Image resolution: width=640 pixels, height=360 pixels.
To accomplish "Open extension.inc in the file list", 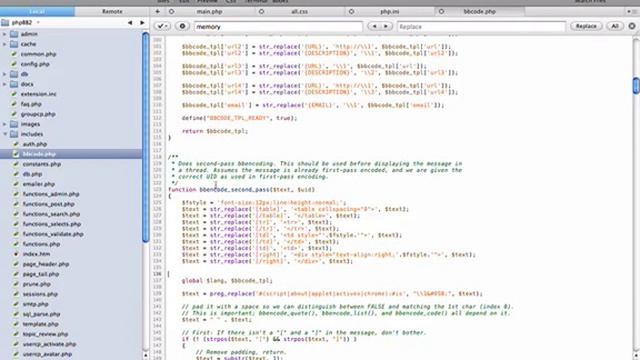I will 38,94.
